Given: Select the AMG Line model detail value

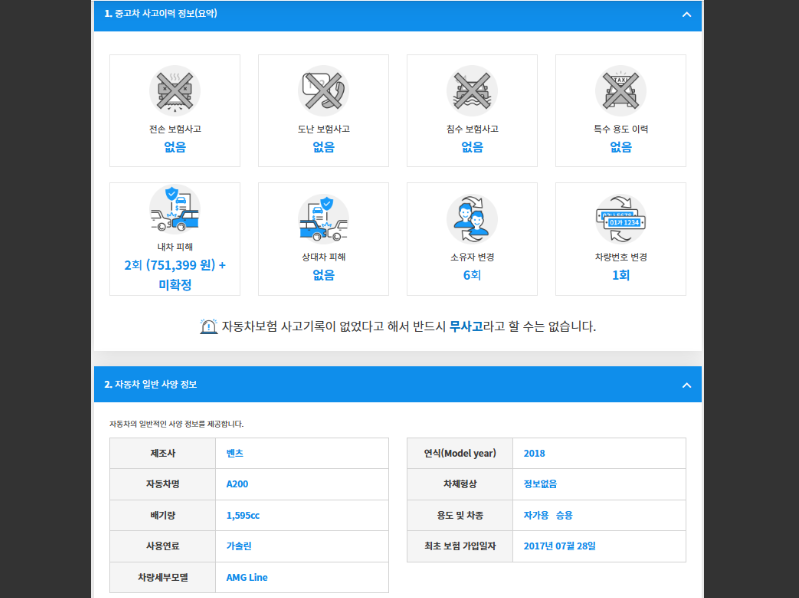Looking at the screenshot, I should pyautogui.click(x=247, y=577).
